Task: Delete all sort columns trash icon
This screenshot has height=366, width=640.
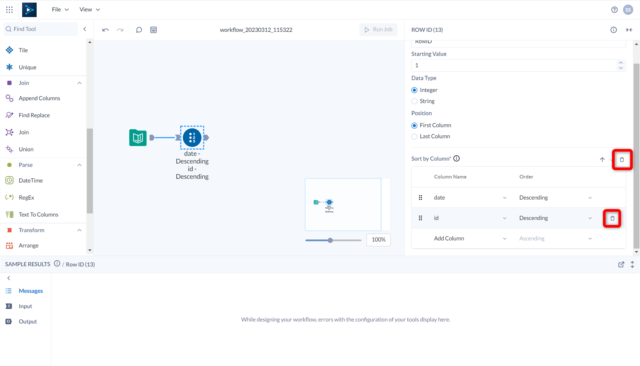Action: [x=622, y=160]
